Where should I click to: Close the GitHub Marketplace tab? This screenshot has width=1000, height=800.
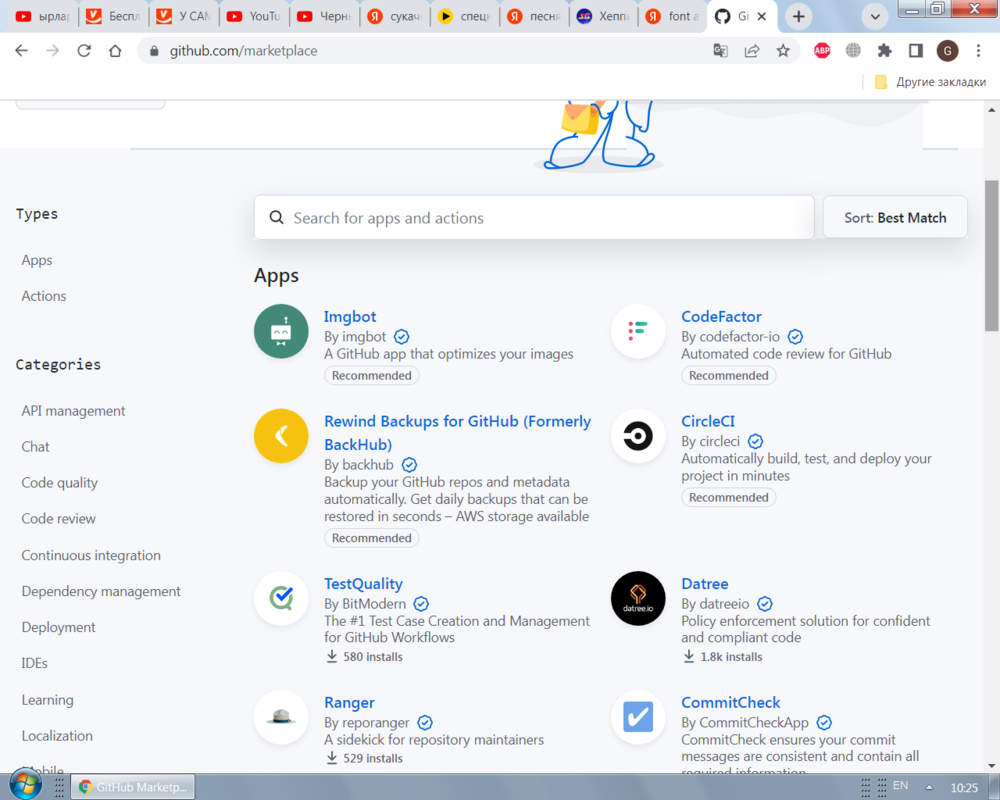[761, 17]
